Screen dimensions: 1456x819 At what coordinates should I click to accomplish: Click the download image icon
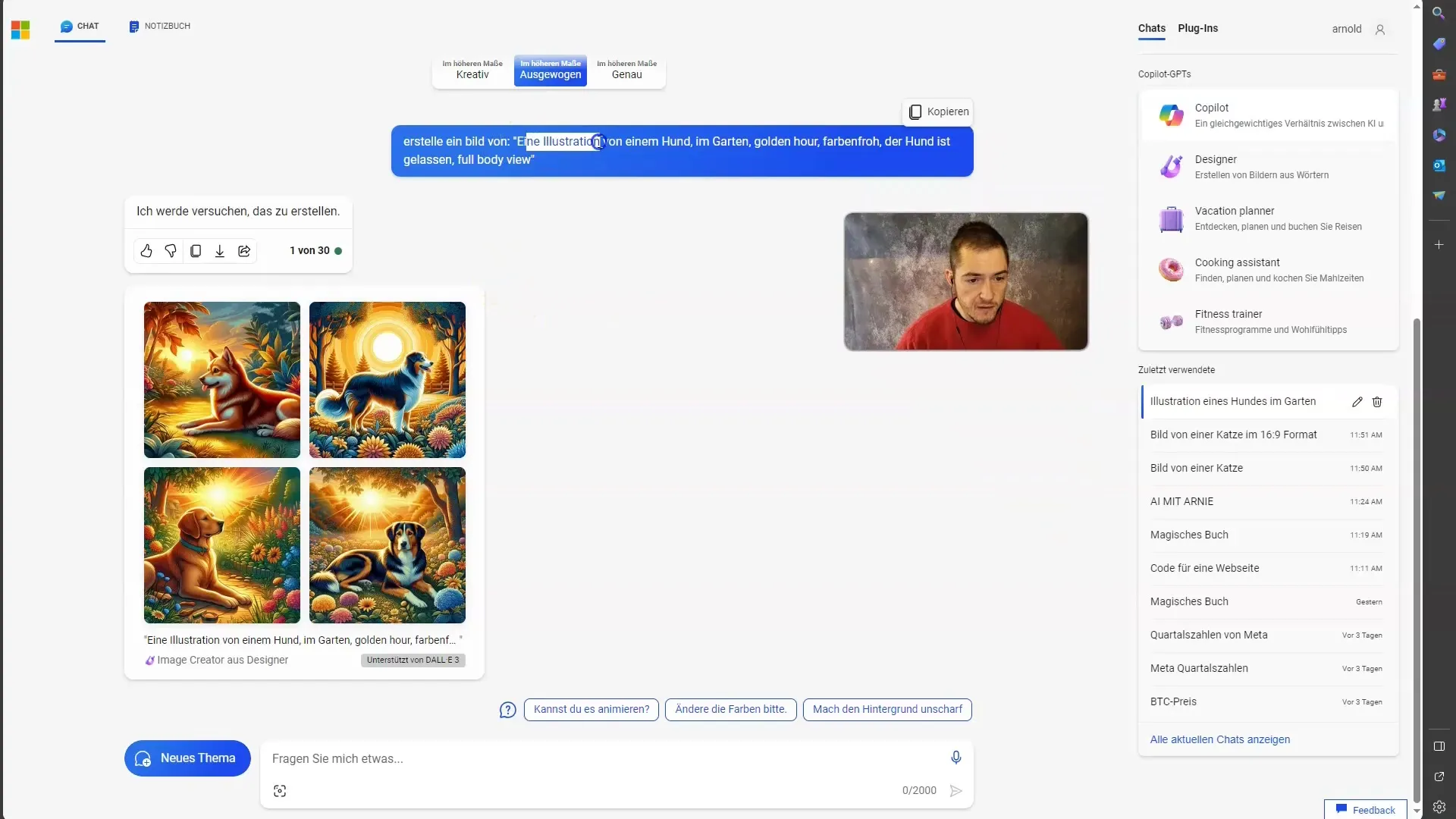click(219, 250)
